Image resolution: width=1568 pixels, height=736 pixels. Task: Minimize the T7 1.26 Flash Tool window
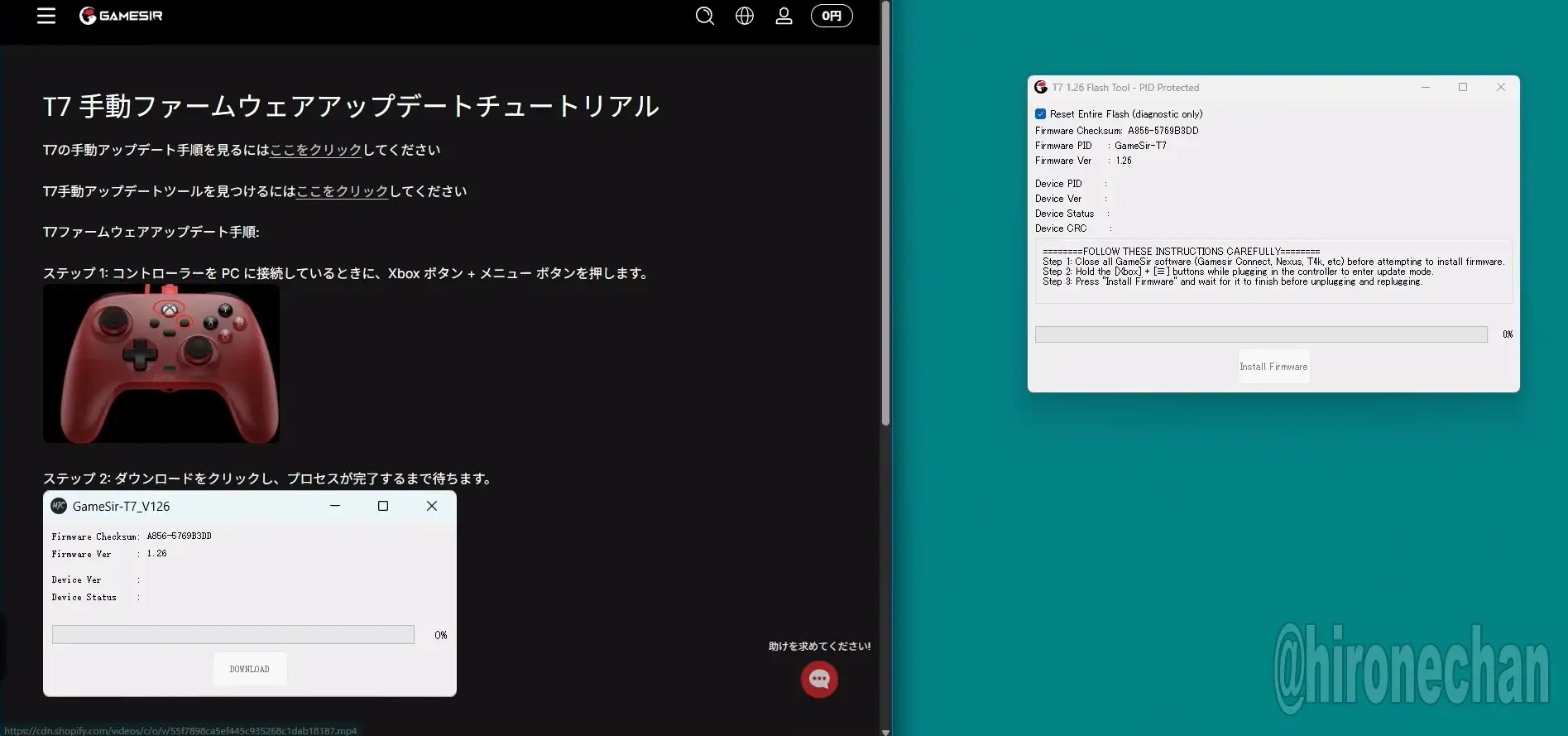(x=1425, y=88)
